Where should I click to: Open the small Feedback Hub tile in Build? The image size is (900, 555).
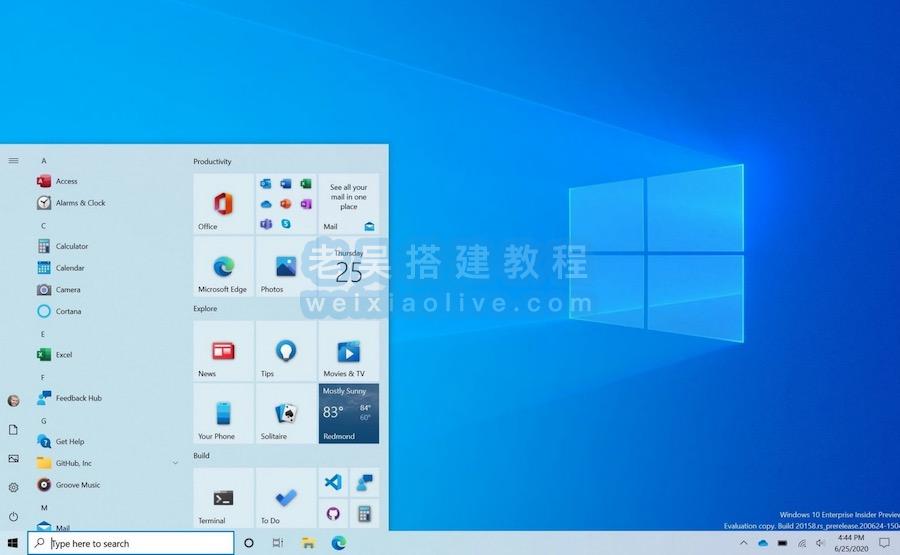[364, 482]
